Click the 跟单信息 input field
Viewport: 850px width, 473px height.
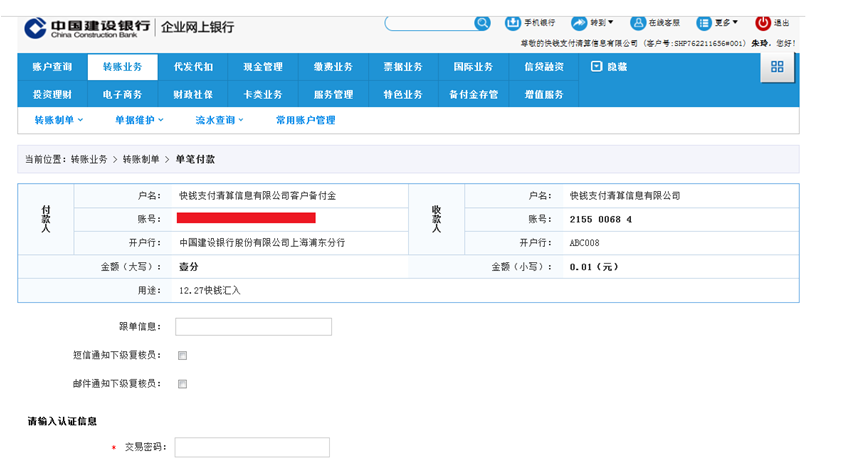point(253,327)
